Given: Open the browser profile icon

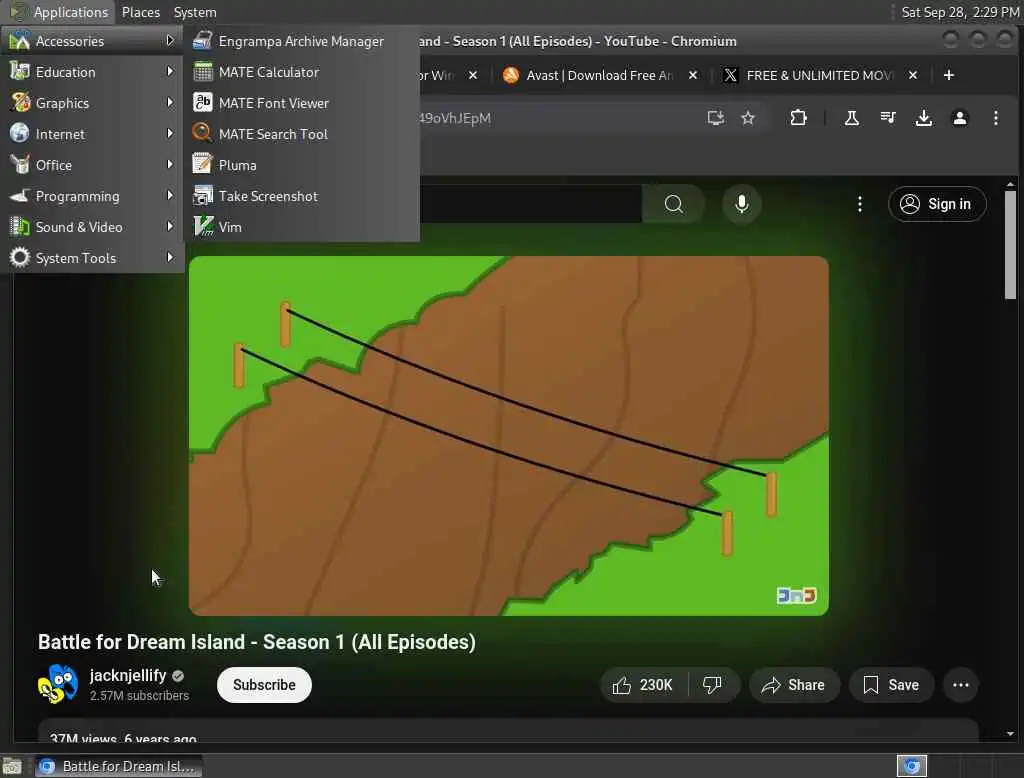Looking at the screenshot, I should 959,118.
